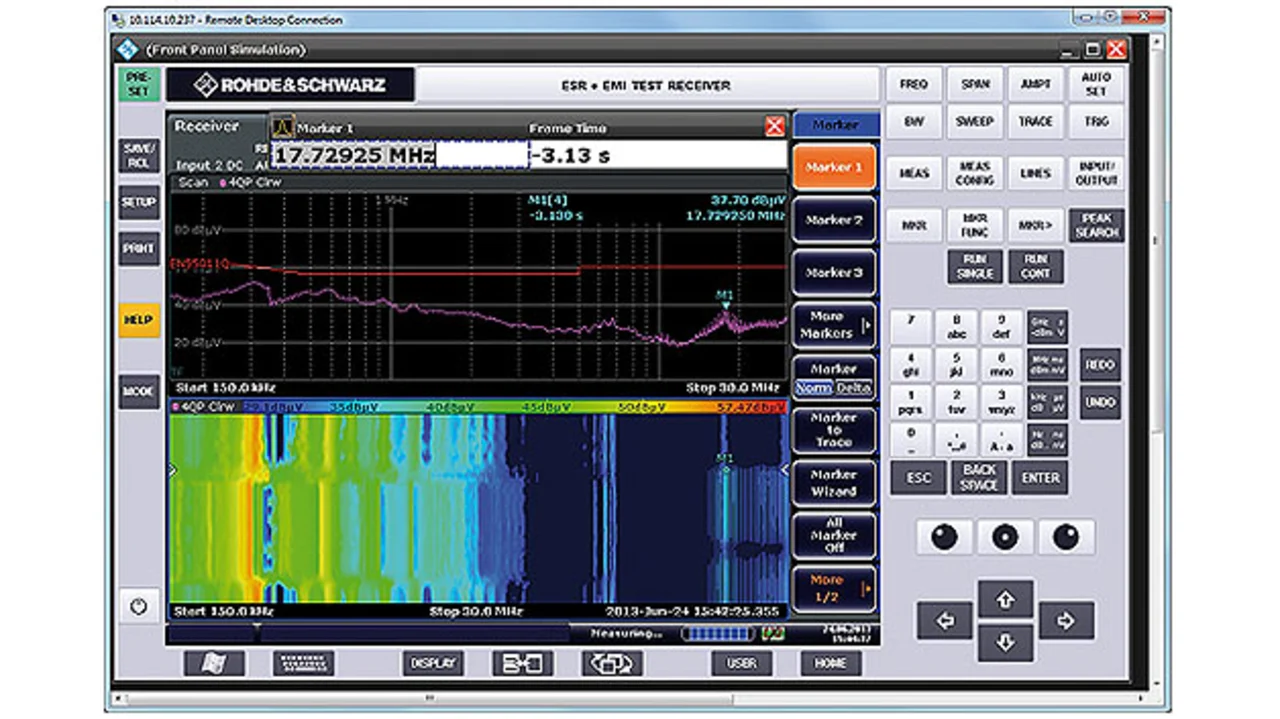This screenshot has width=1280, height=719.
Task: Open the on-screen keyboard icon
Action: click(x=303, y=663)
